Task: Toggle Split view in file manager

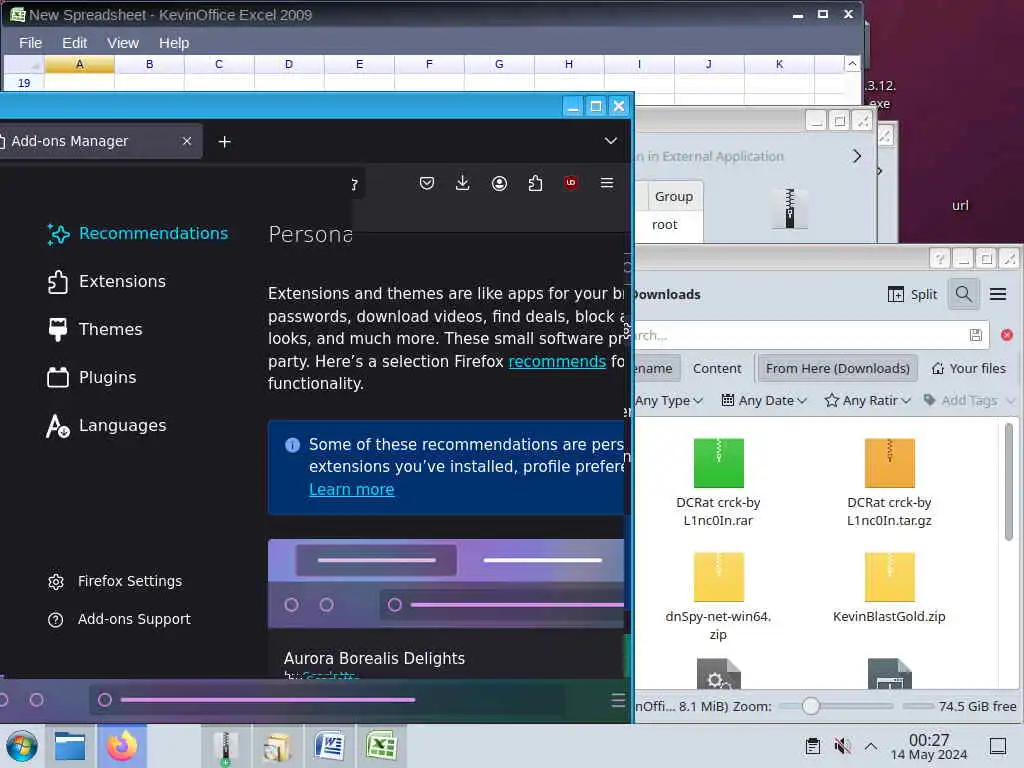Action: 912,295
